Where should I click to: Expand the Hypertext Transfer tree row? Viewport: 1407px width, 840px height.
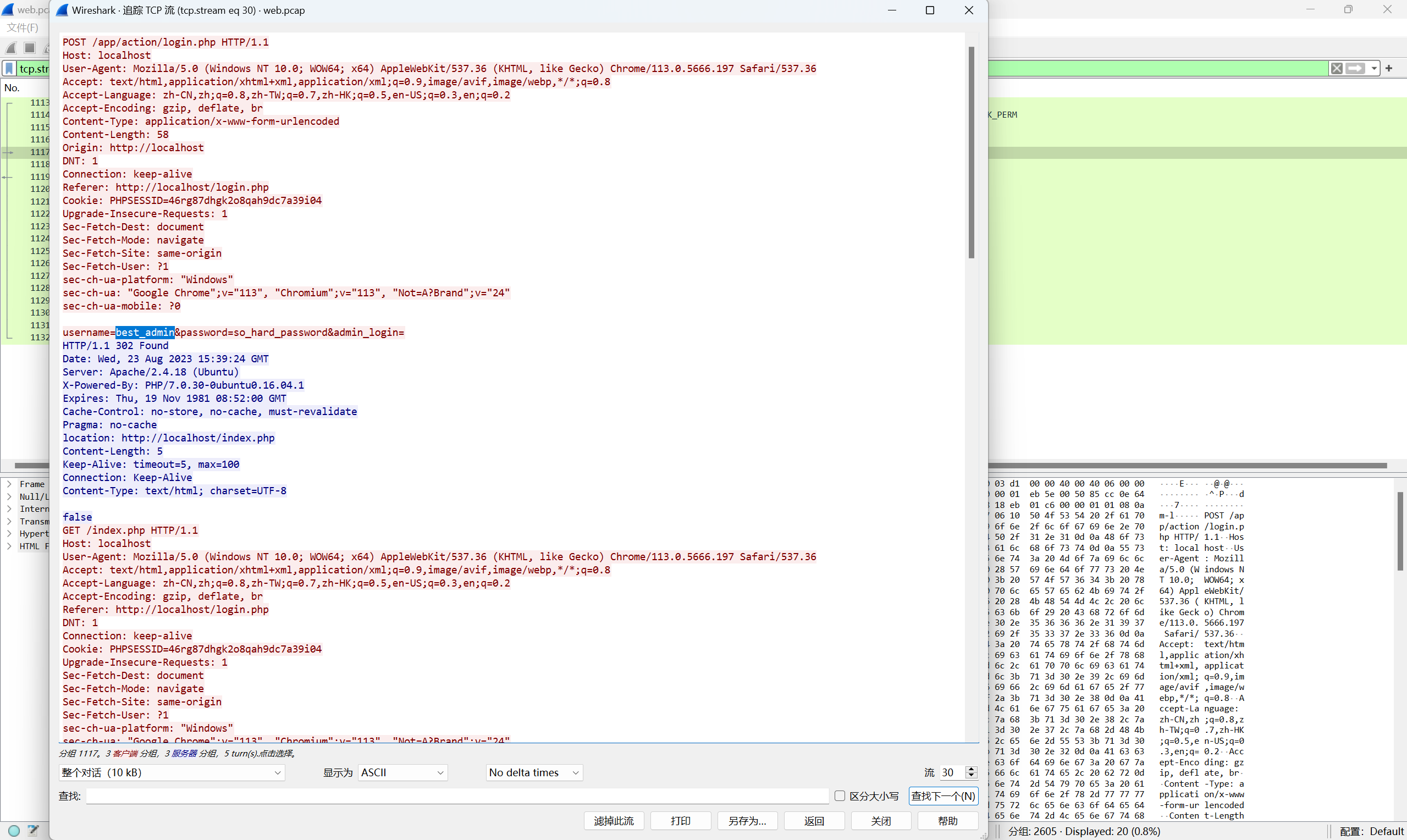point(9,533)
